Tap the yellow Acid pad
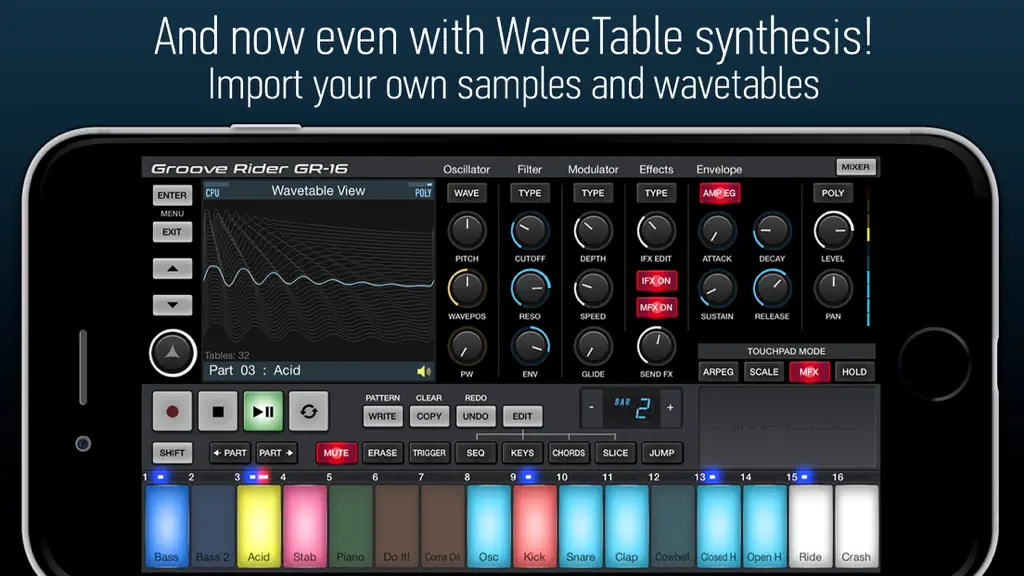 pos(259,526)
